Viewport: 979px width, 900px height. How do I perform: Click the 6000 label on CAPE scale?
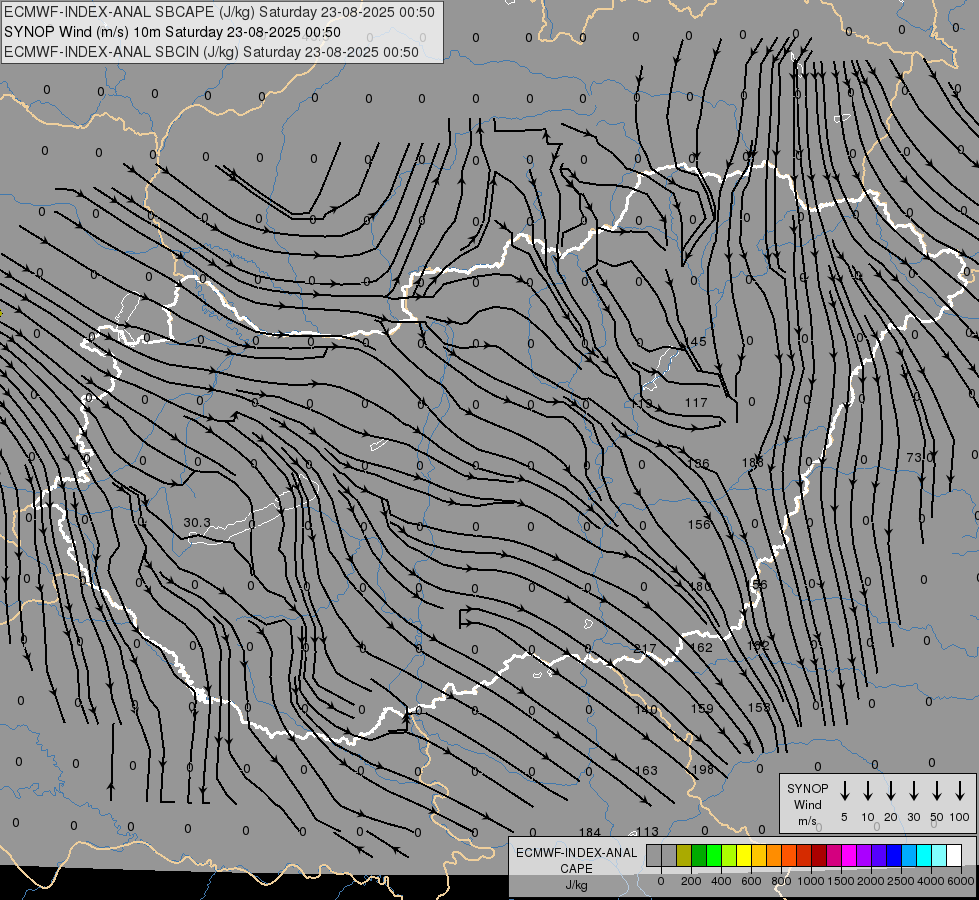coord(961,881)
